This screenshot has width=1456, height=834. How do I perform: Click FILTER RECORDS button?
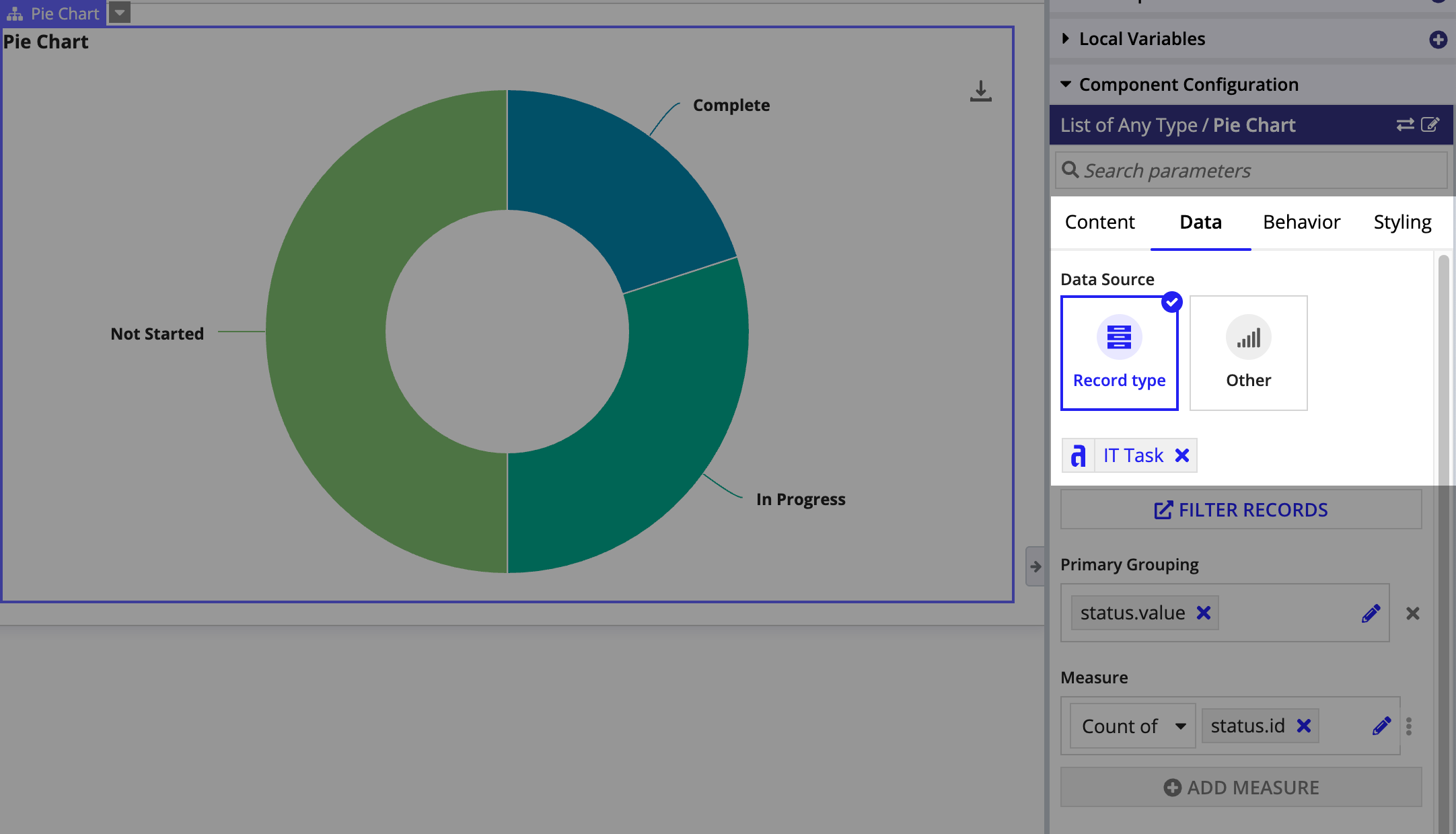(x=1241, y=510)
